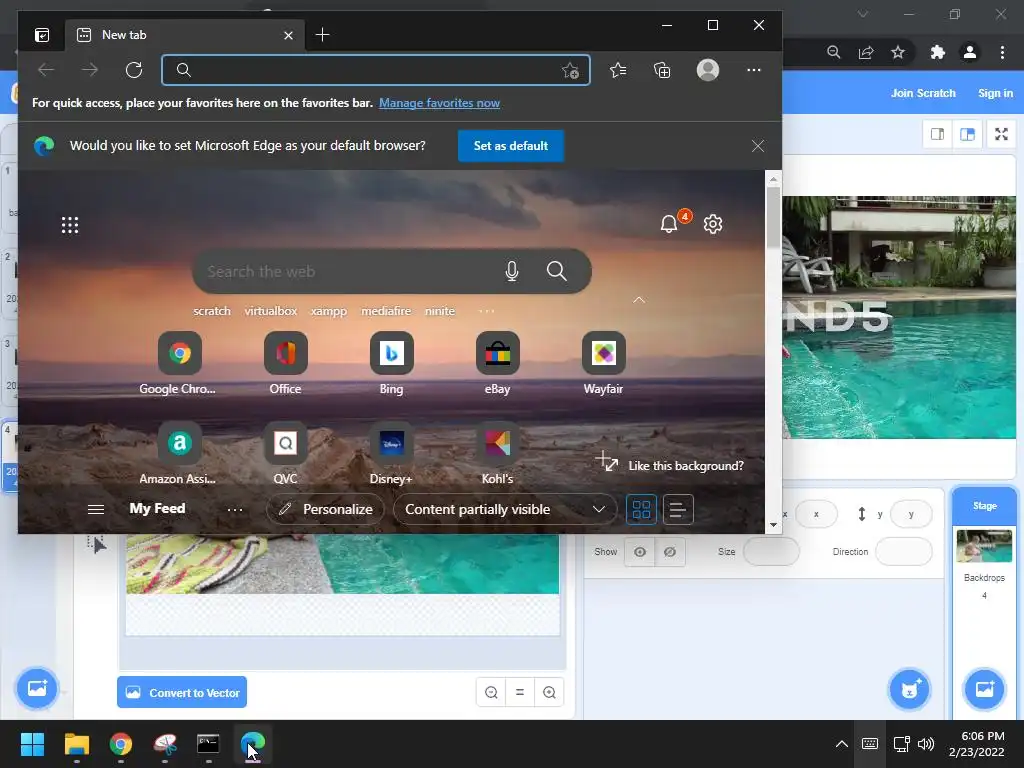Image resolution: width=1024 pixels, height=768 pixels.
Task: Select the virtualbox search suggestion
Action: point(270,311)
